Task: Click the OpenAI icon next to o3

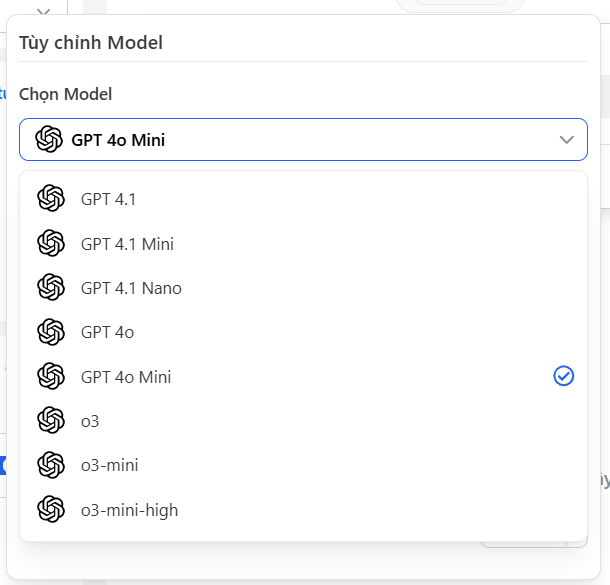Action: [51, 421]
